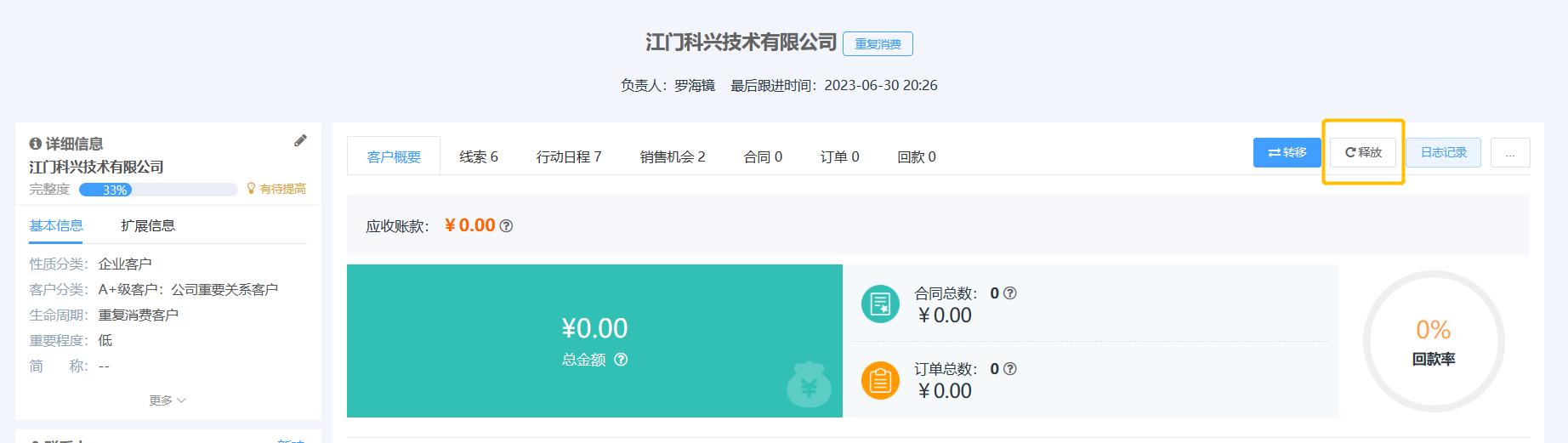
Task: Open the 回款 0 tab
Action: pos(917,156)
